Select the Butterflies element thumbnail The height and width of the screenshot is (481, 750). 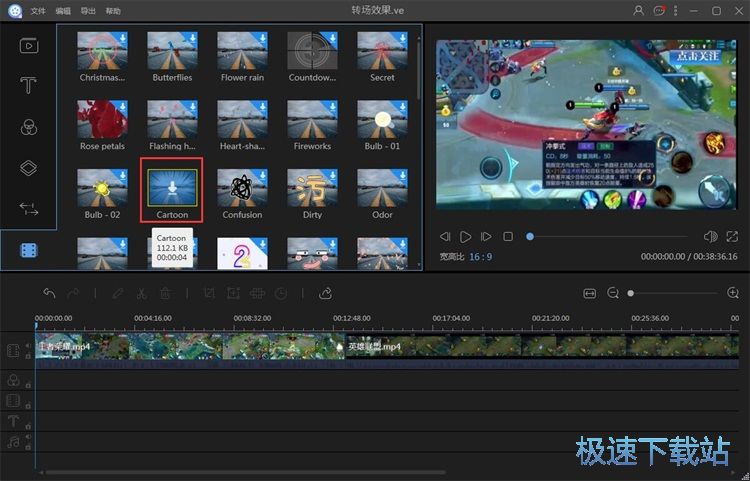point(172,51)
